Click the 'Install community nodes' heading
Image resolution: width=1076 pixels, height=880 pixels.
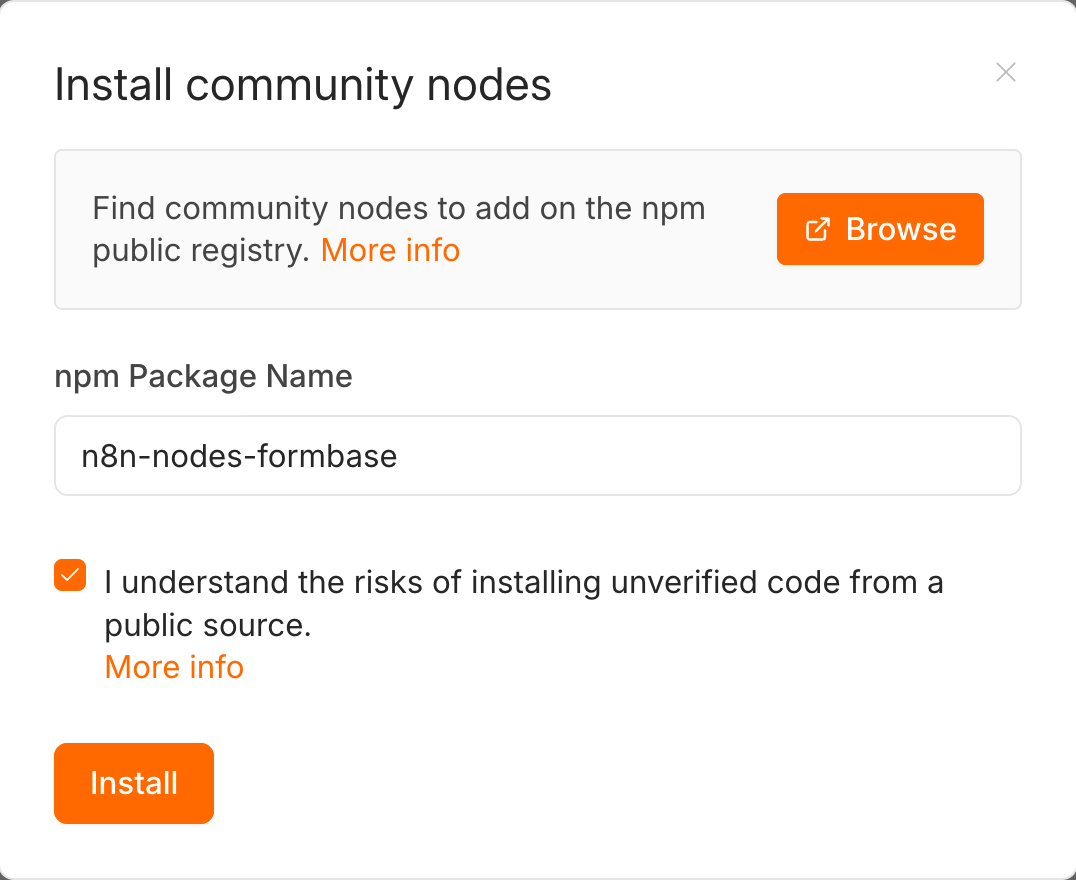point(303,85)
